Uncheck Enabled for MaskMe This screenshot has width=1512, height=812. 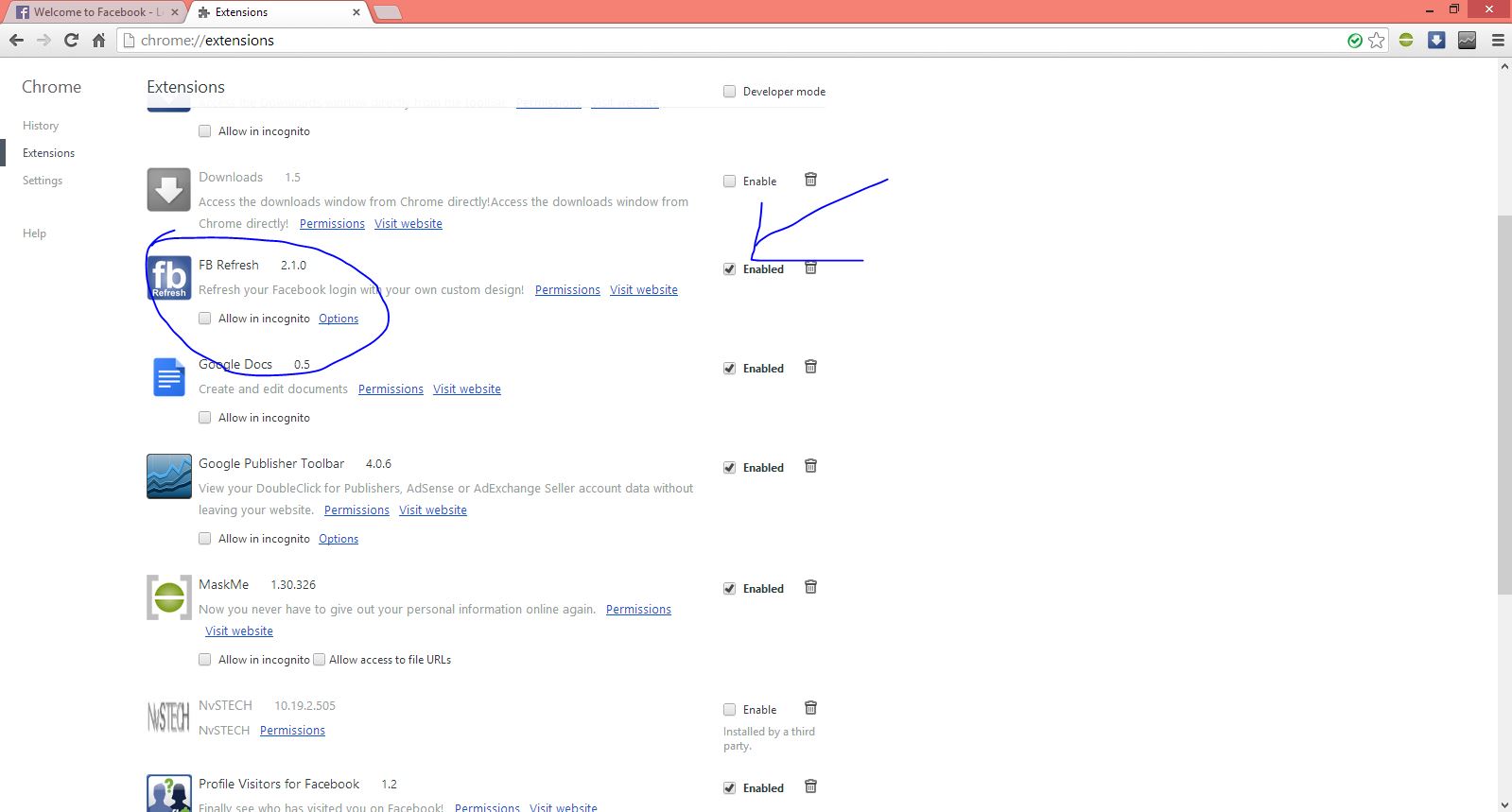(x=729, y=589)
